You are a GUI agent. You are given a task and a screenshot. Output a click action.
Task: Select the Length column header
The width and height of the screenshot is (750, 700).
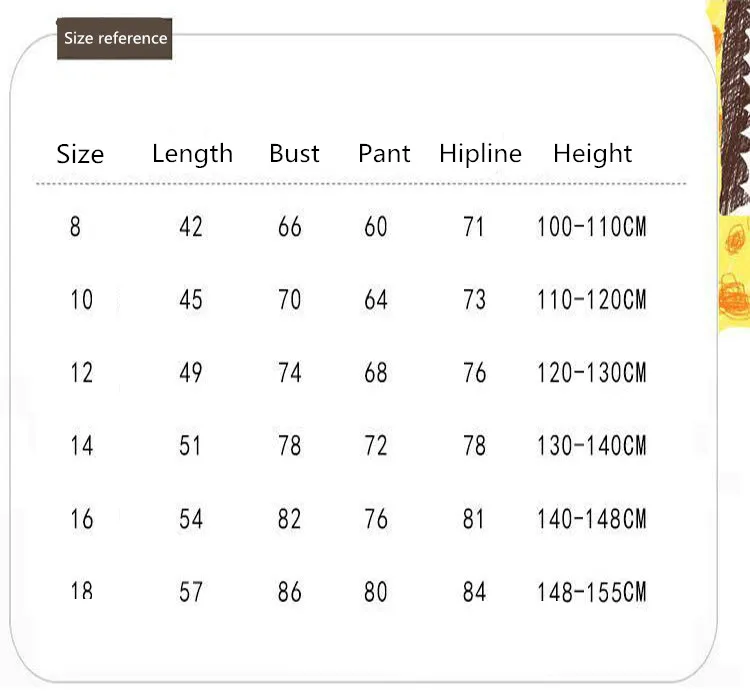click(192, 154)
